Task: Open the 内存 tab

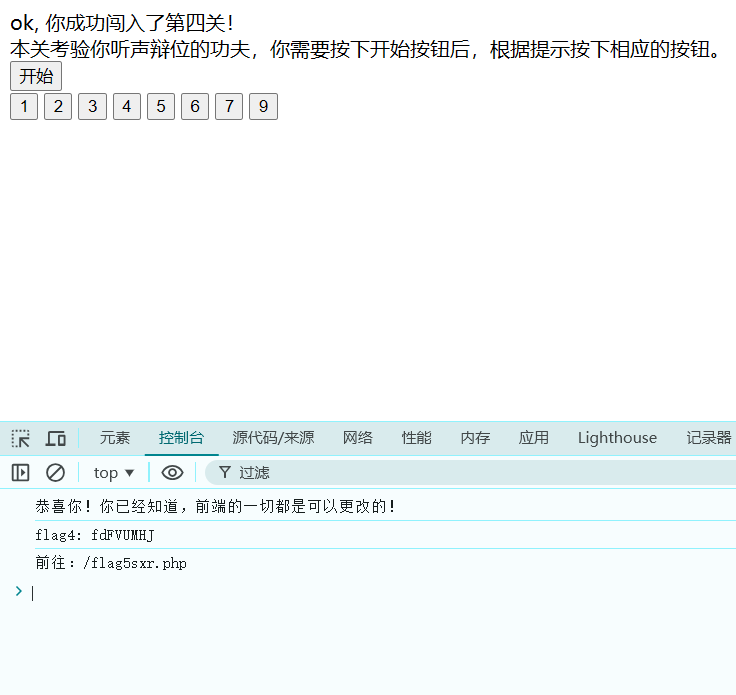Action: (x=475, y=438)
